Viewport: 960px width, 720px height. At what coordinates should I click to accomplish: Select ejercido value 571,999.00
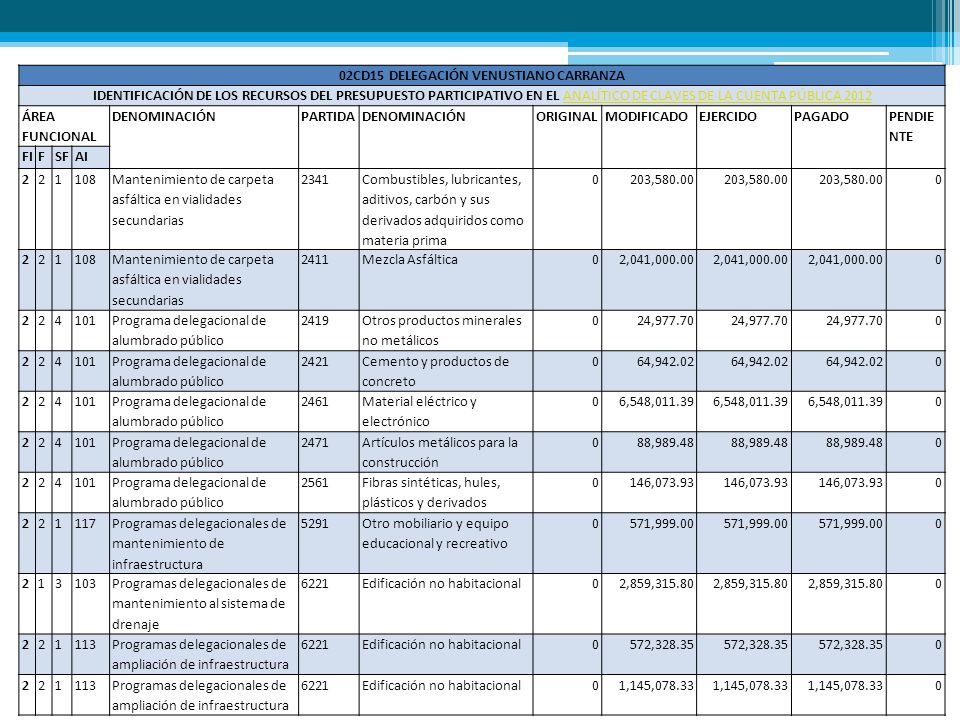pos(756,523)
